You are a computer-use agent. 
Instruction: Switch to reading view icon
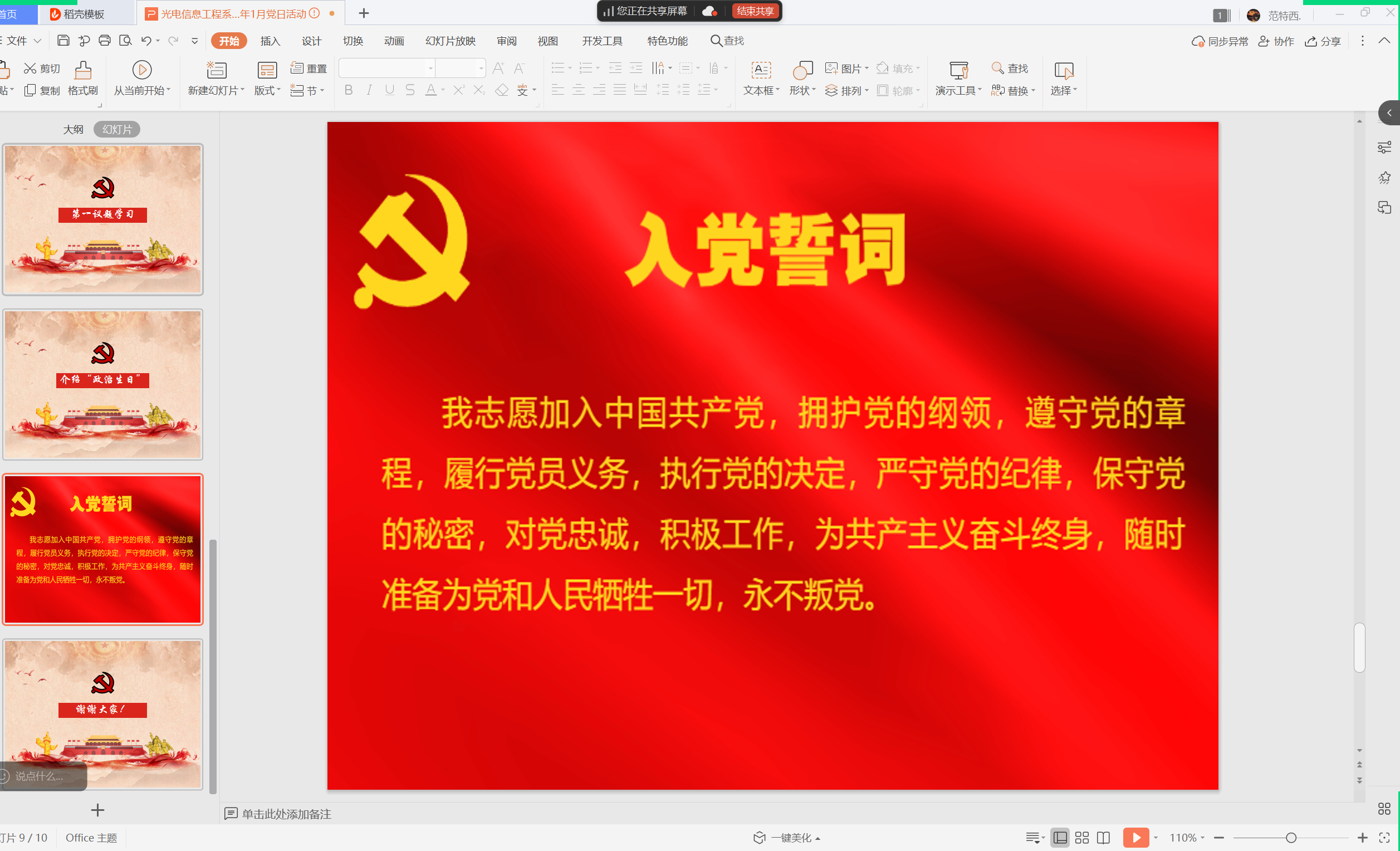tap(1103, 838)
